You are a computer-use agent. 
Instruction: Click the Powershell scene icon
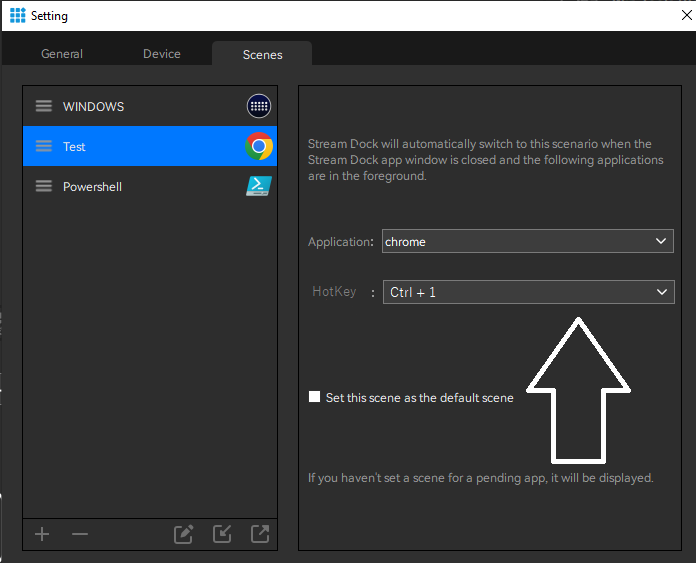[x=259, y=186]
